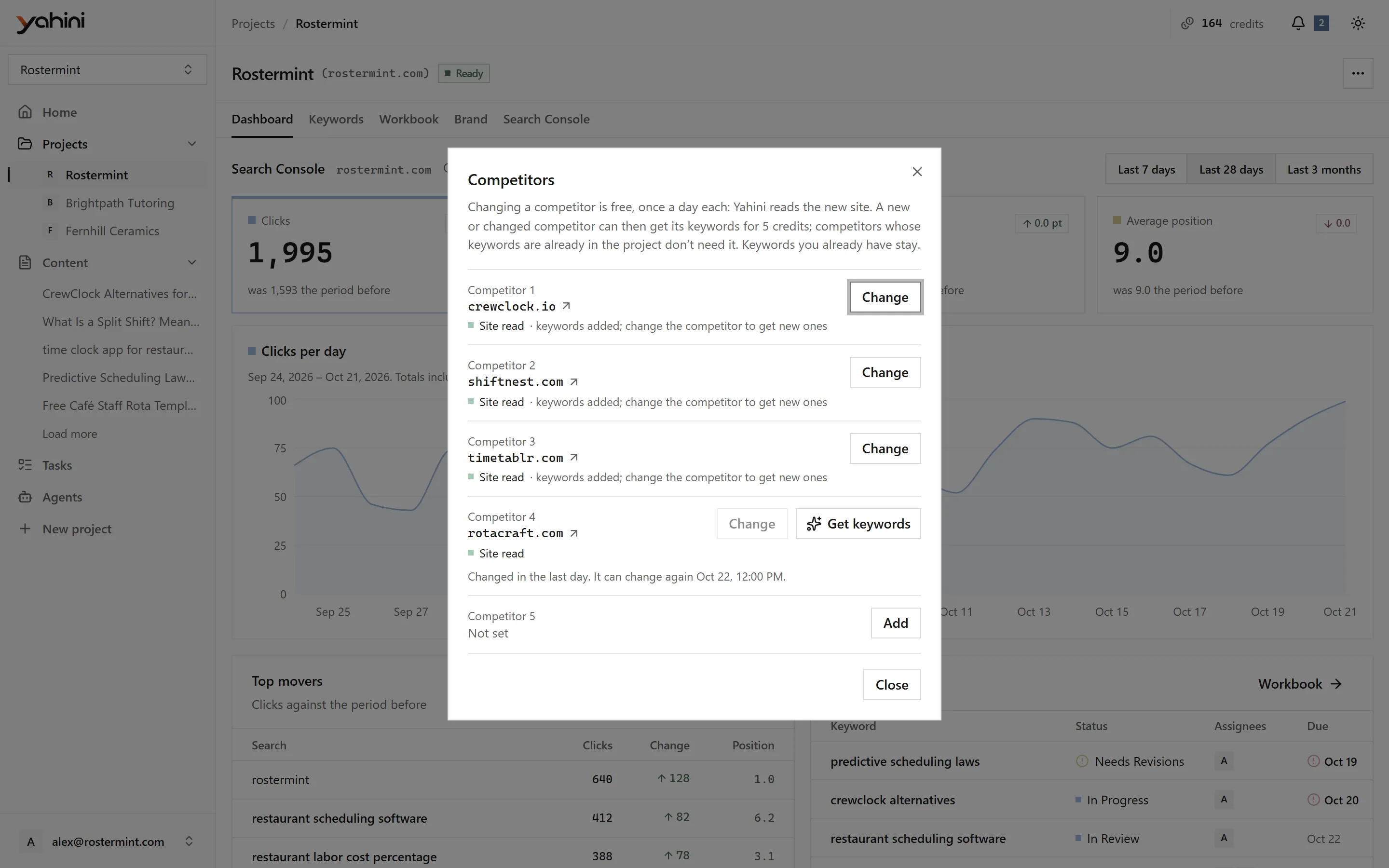
Task: Open the predictive scheduling laws keyword row
Action: coord(1091,761)
